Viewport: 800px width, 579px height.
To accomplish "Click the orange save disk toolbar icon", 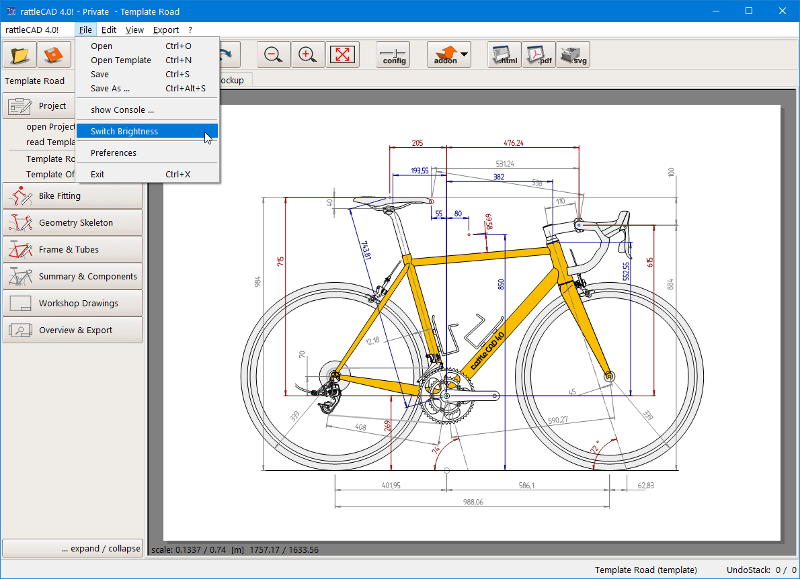I will [54, 55].
